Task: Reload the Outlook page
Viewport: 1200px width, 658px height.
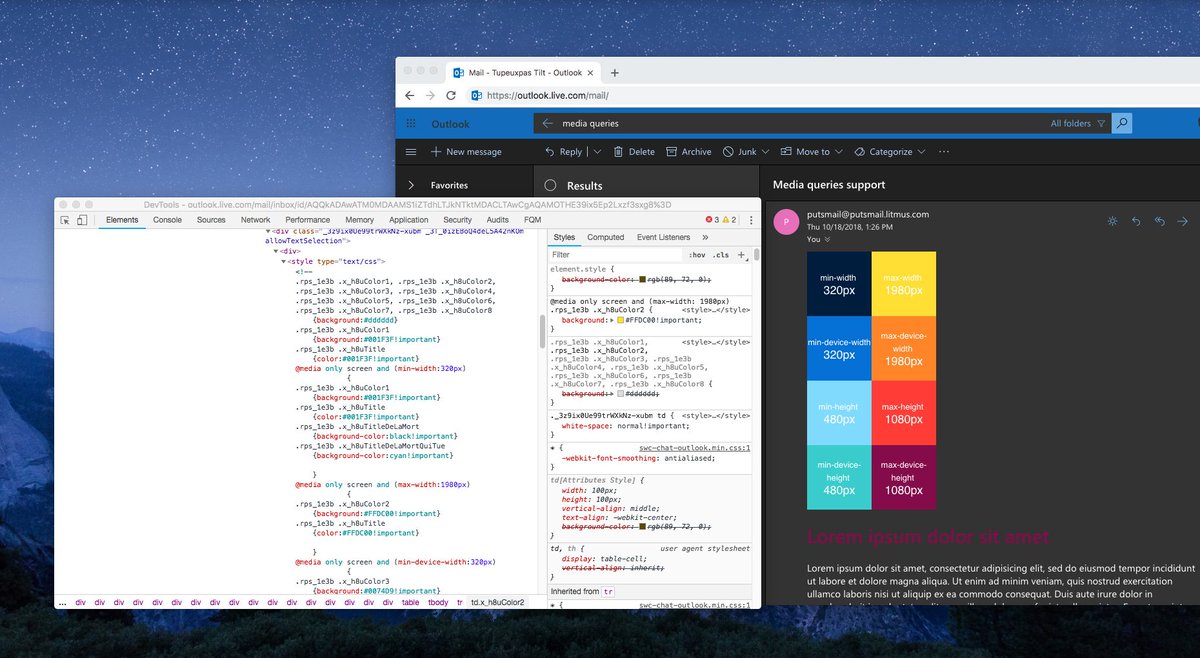Action: click(x=451, y=95)
